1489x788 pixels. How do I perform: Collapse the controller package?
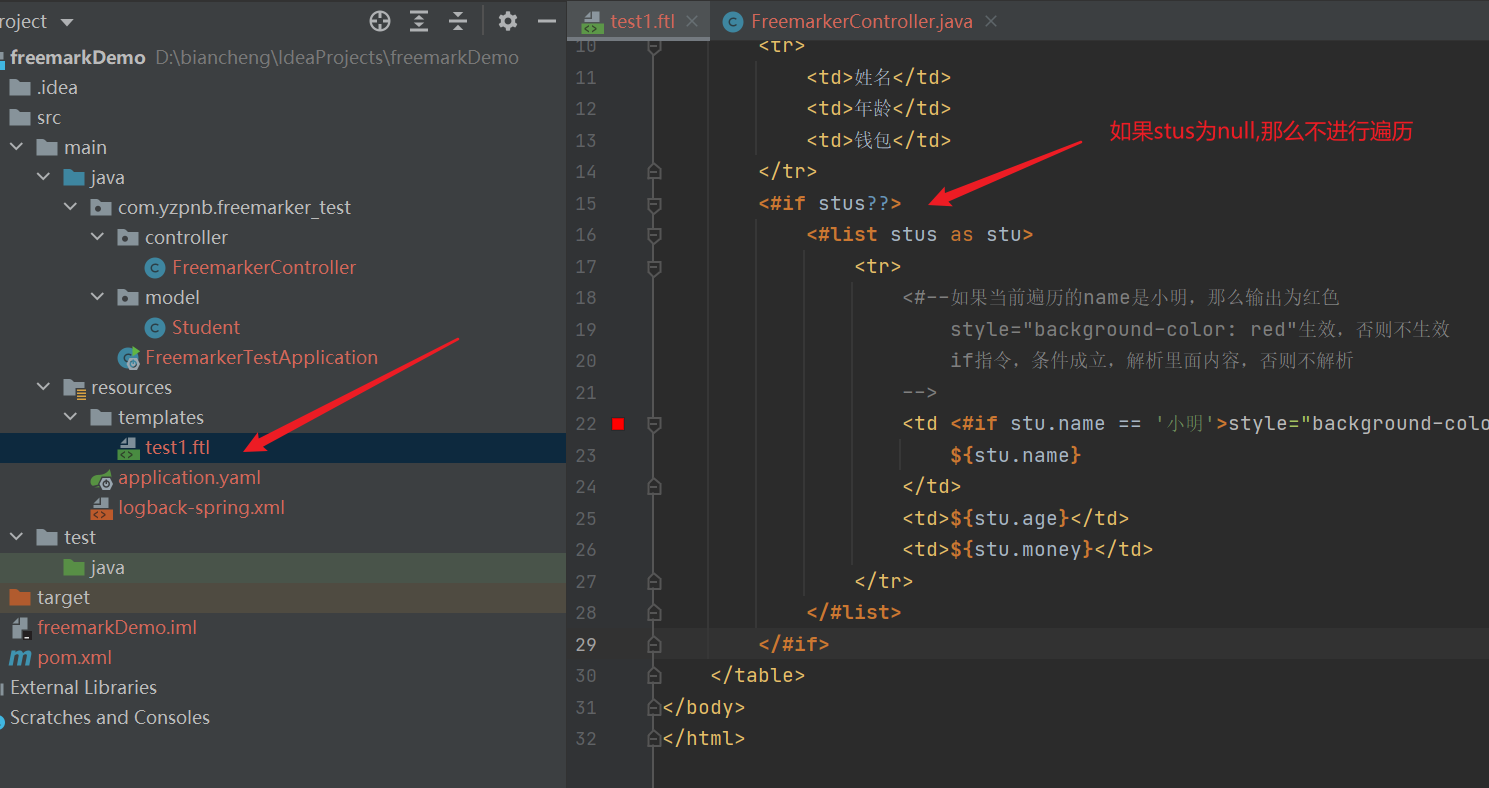pyautogui.click(x=97, y=237)
